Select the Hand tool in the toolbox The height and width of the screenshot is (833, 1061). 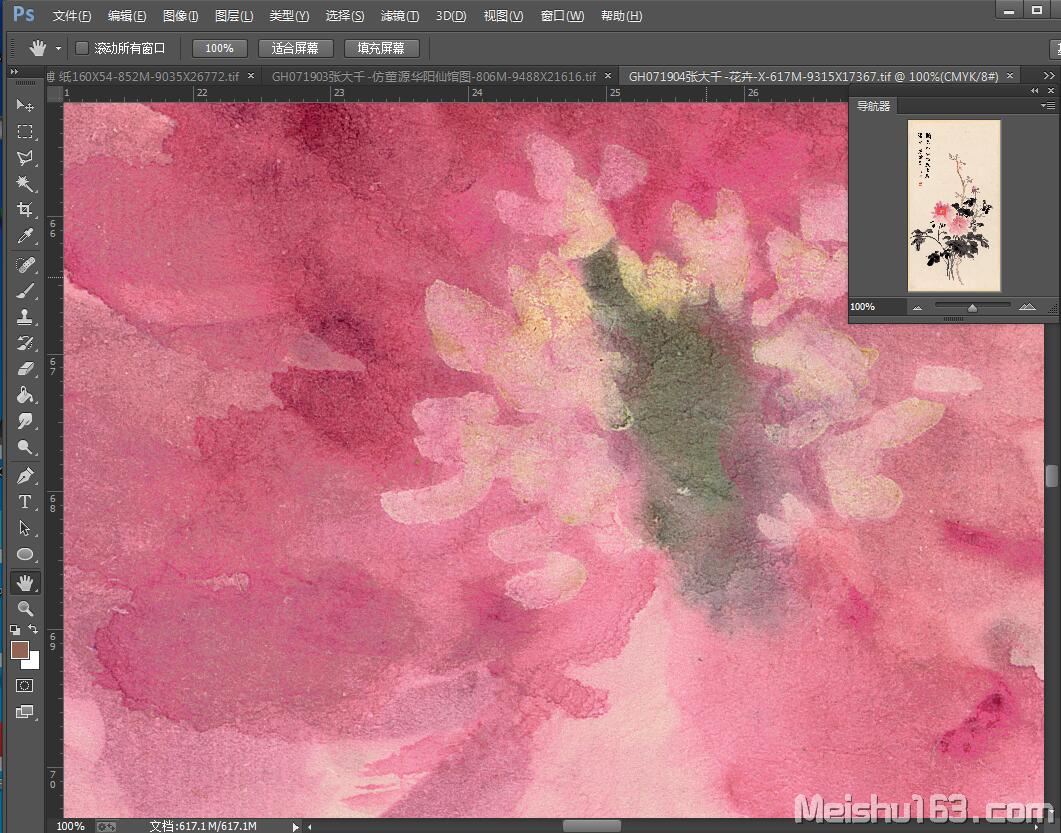25,583
